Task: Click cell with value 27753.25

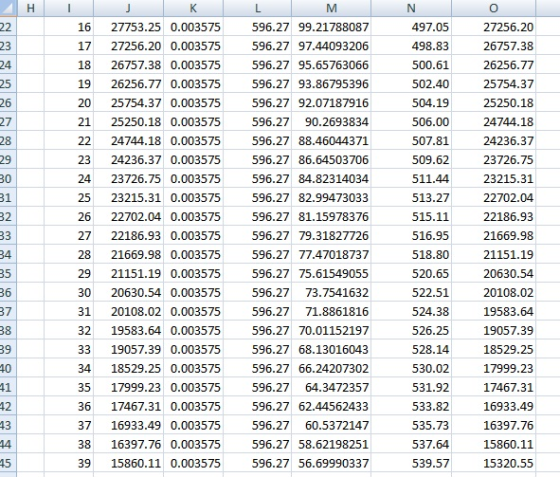Action: point(128,27)
